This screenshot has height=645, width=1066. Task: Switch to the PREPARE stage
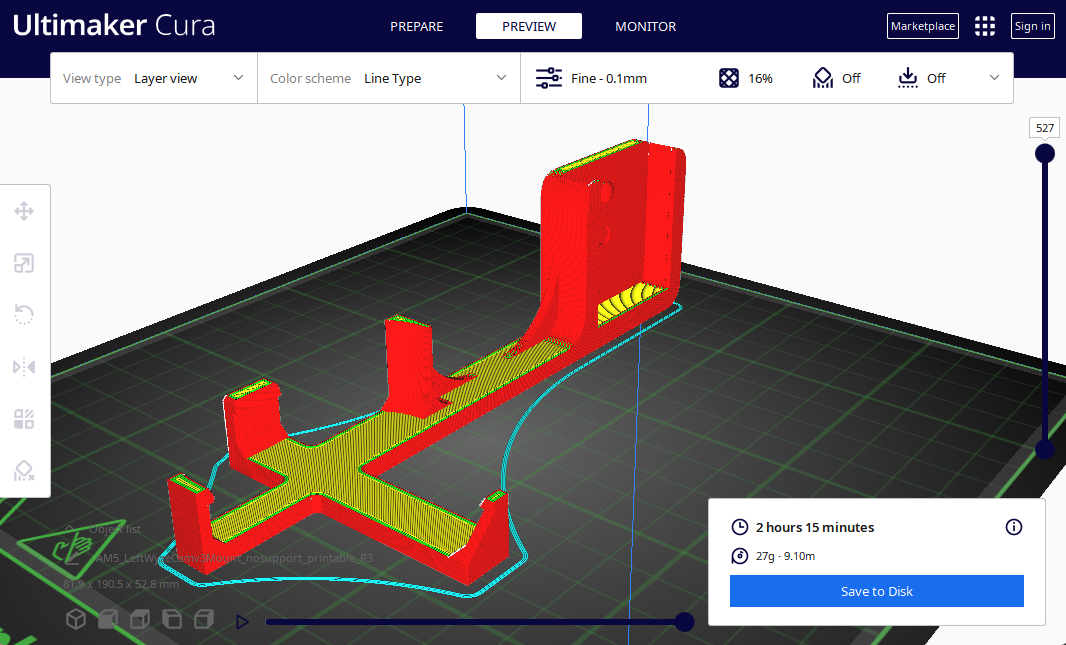click(x=416, y=26)
